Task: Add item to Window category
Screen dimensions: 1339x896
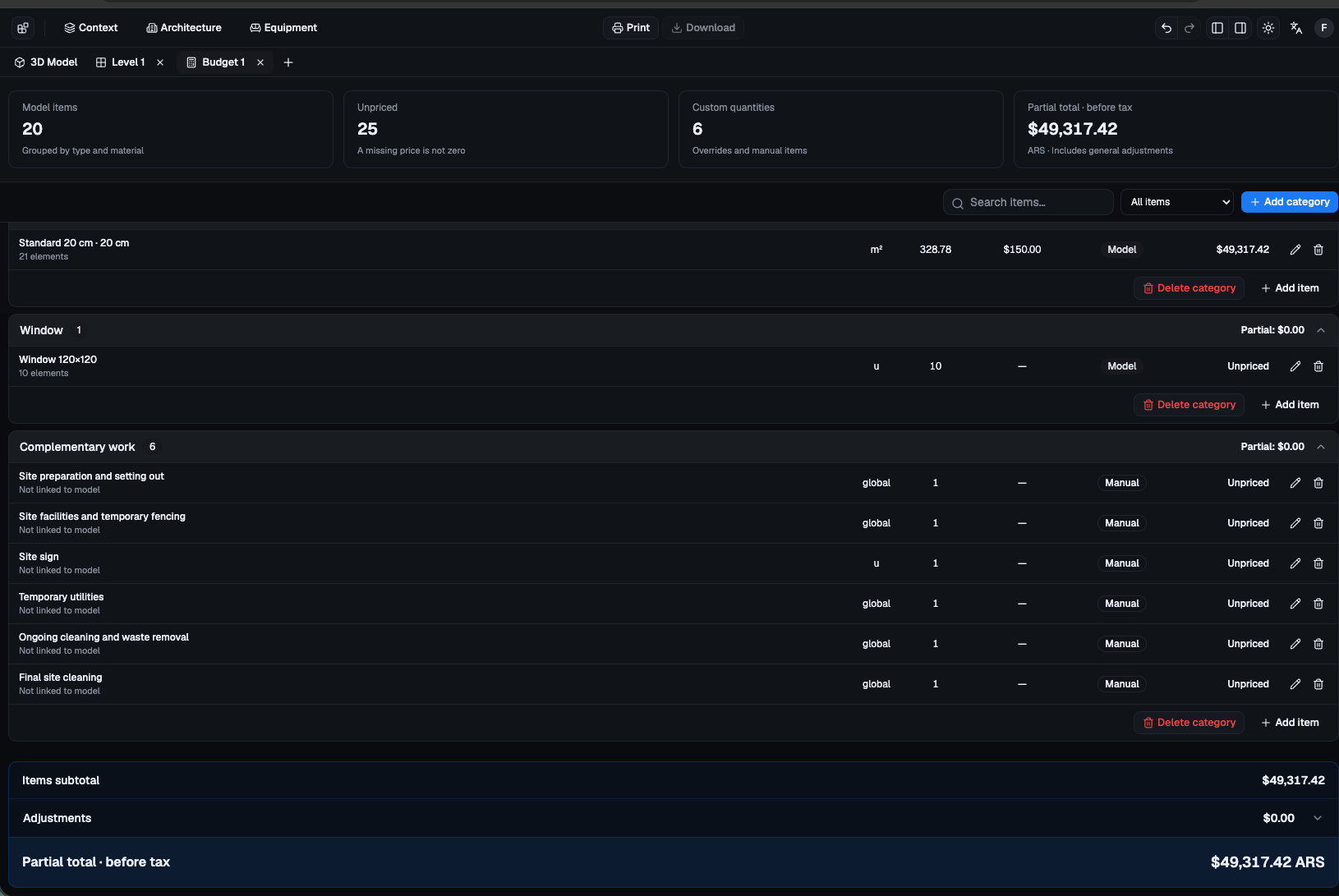Action: [x=1290, y=405]
